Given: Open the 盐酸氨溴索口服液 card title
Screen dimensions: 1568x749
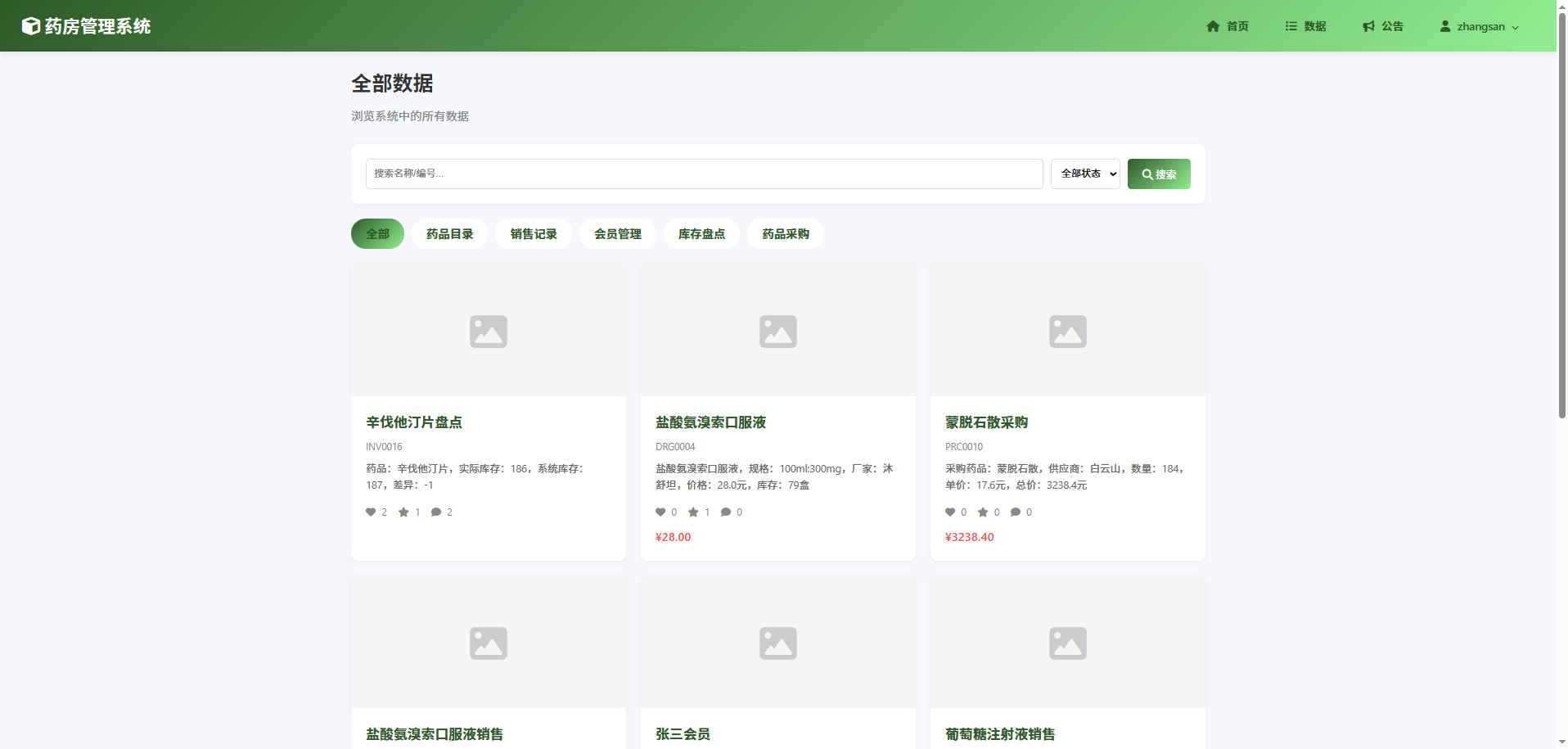Looking at the screenshot, I should point(710,422).
